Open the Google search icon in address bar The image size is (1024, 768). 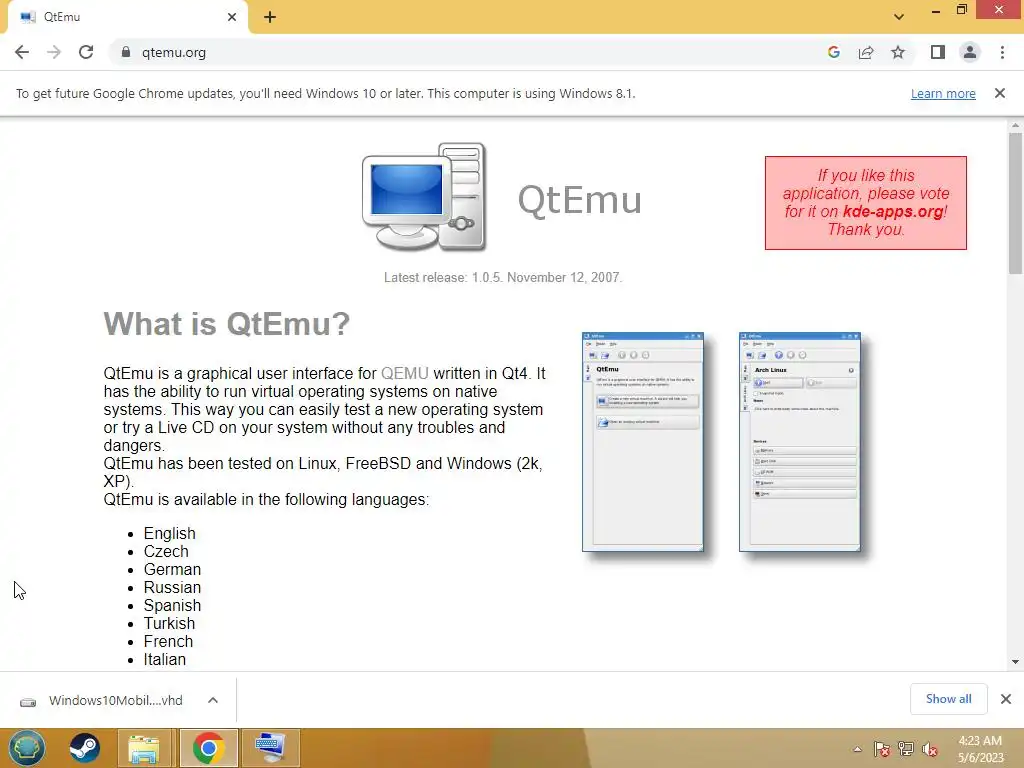coord(833,52)
